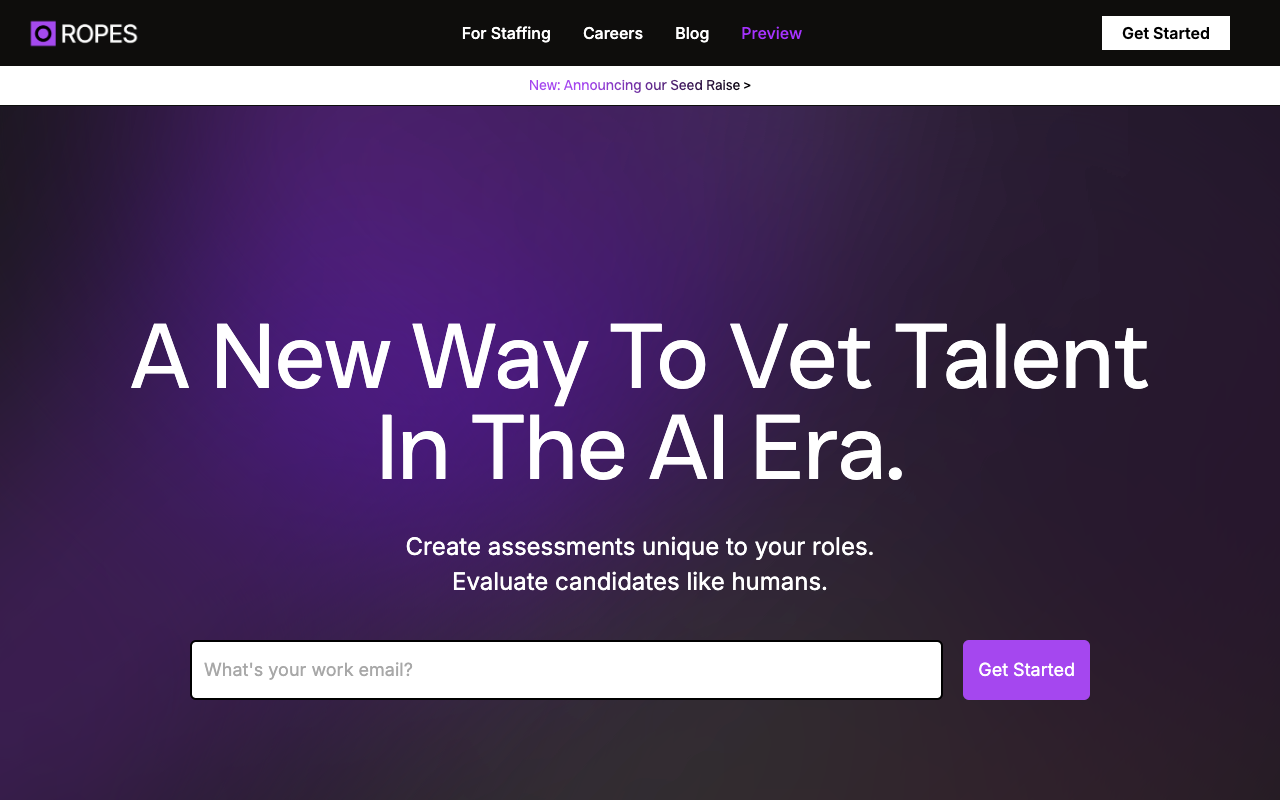Focus the work email input field
Image resolution: width=1280 pixels, height=800 pixels.
coord(566,670)
